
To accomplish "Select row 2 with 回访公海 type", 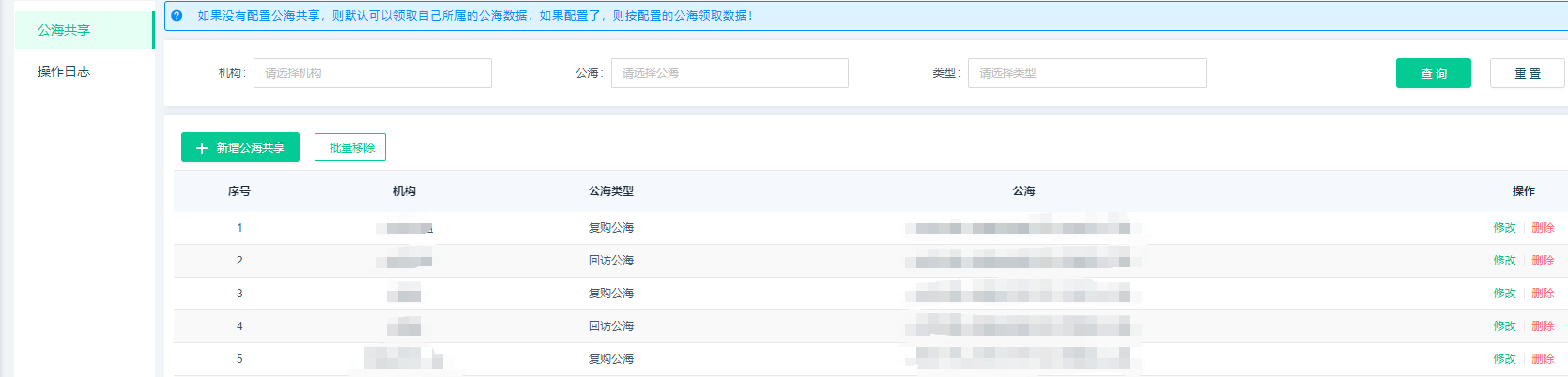I will pyautogui.click(x=611, y=261).
